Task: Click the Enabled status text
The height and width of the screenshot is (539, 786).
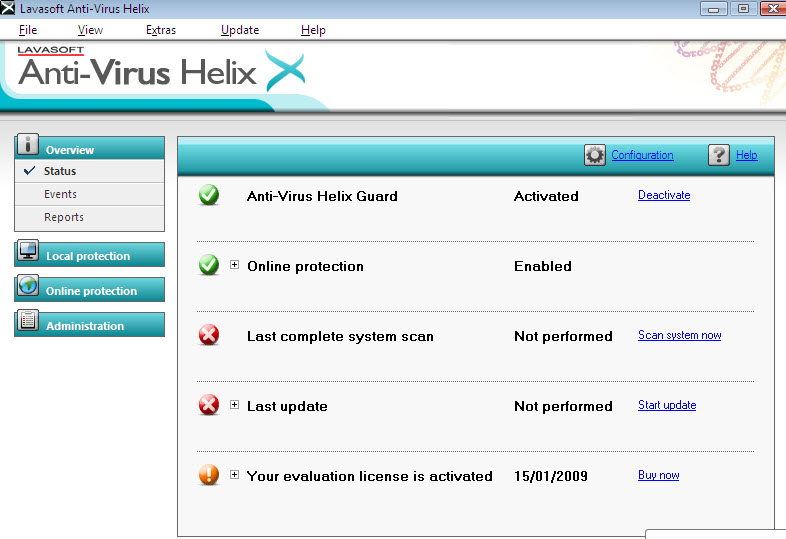Action: pos(542,266)
